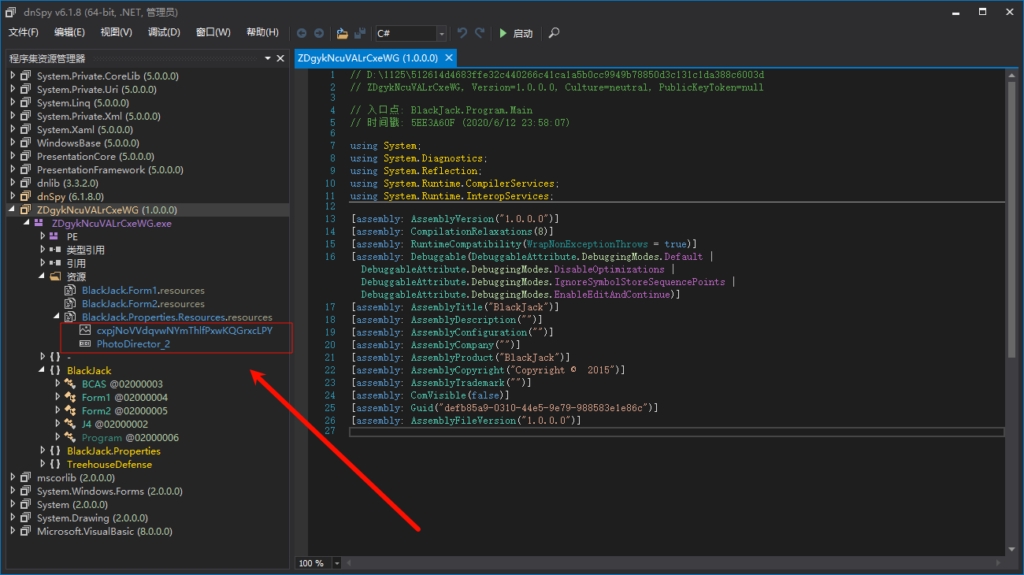Click BlackJack.Program.Main entry point link
The width and height of the screenshot is (1024, 575).
click(x=472, y=110)
